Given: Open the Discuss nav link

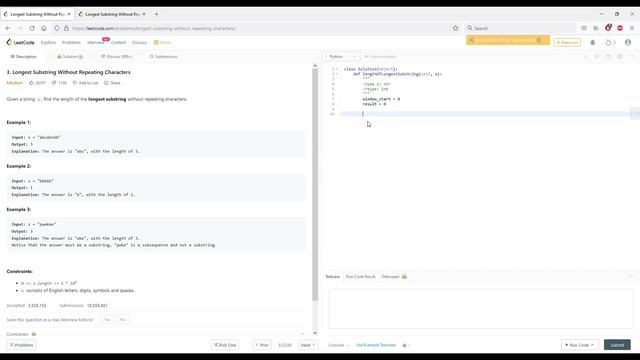Looking at the screenshot, I should pos(140,42).
